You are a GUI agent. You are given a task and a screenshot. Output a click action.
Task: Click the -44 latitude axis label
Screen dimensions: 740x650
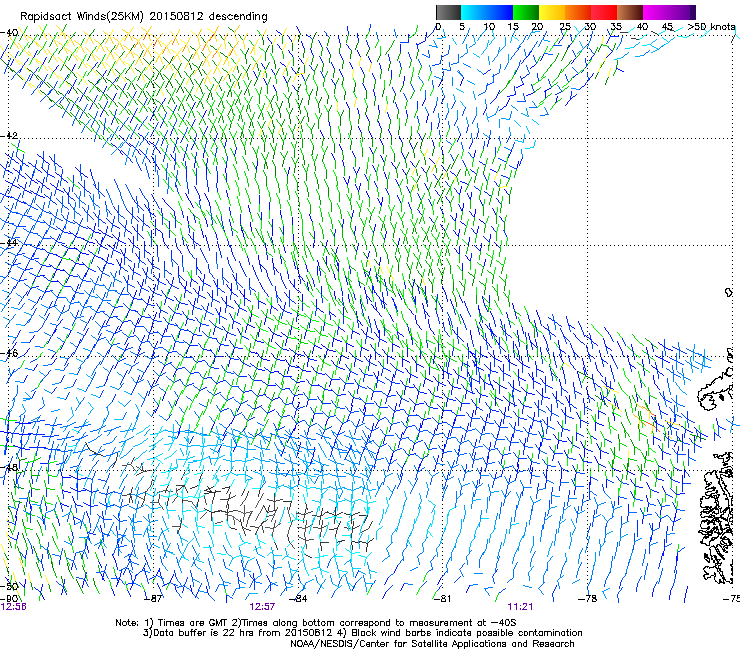click(9, 243)
